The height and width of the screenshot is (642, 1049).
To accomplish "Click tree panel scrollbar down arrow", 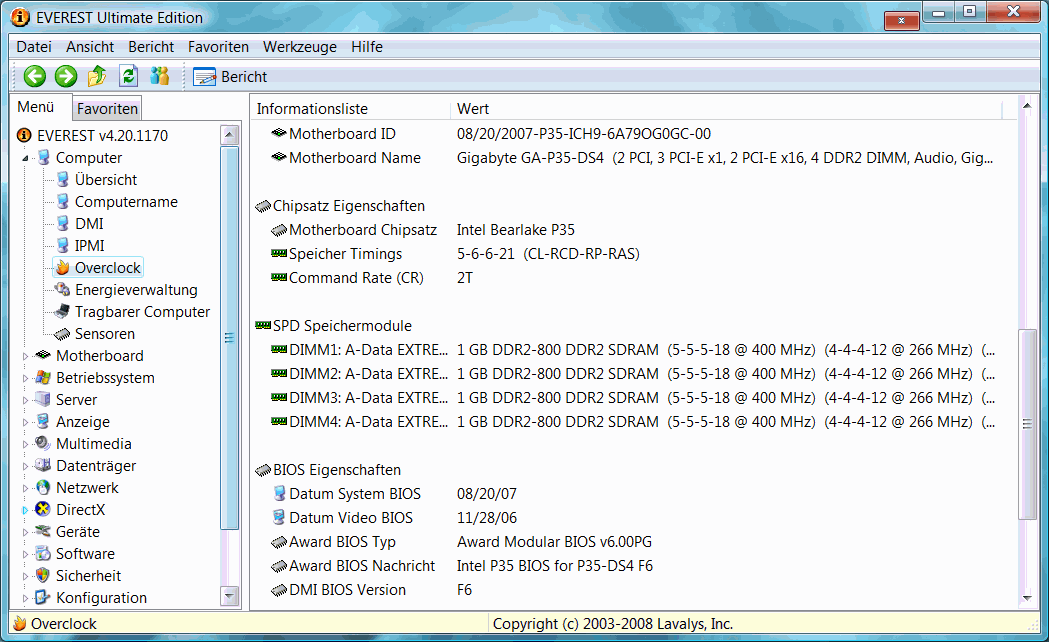I will click(229, 595).
